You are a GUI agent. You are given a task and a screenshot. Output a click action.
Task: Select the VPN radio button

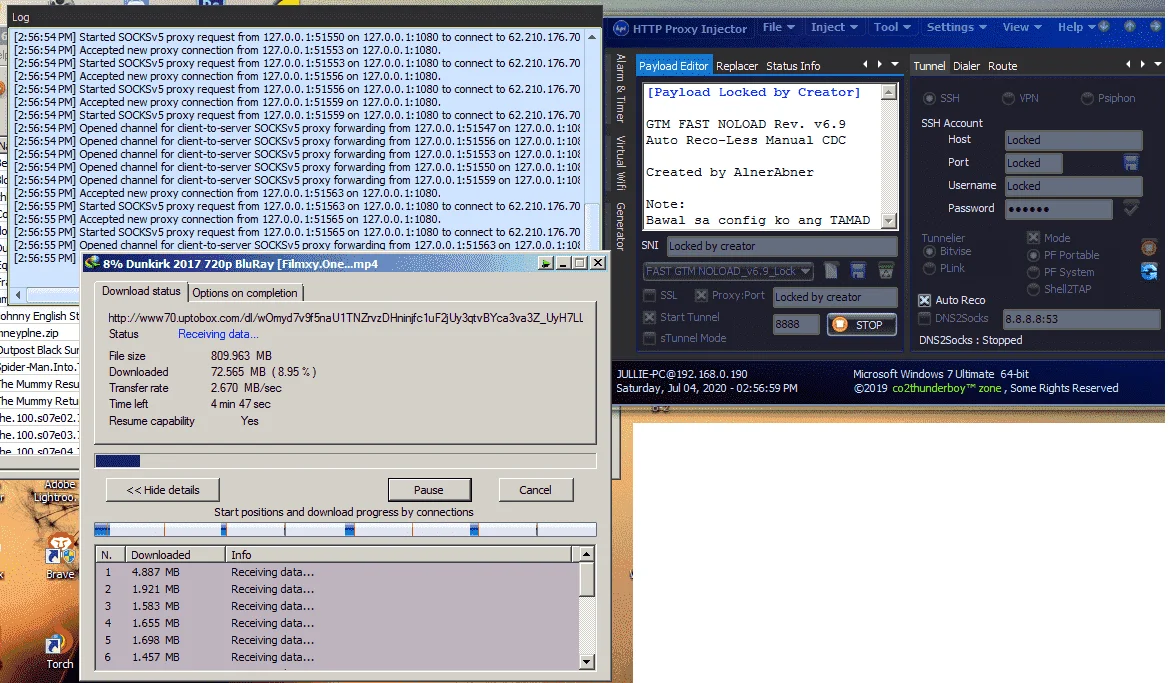tap(1009, 98)
